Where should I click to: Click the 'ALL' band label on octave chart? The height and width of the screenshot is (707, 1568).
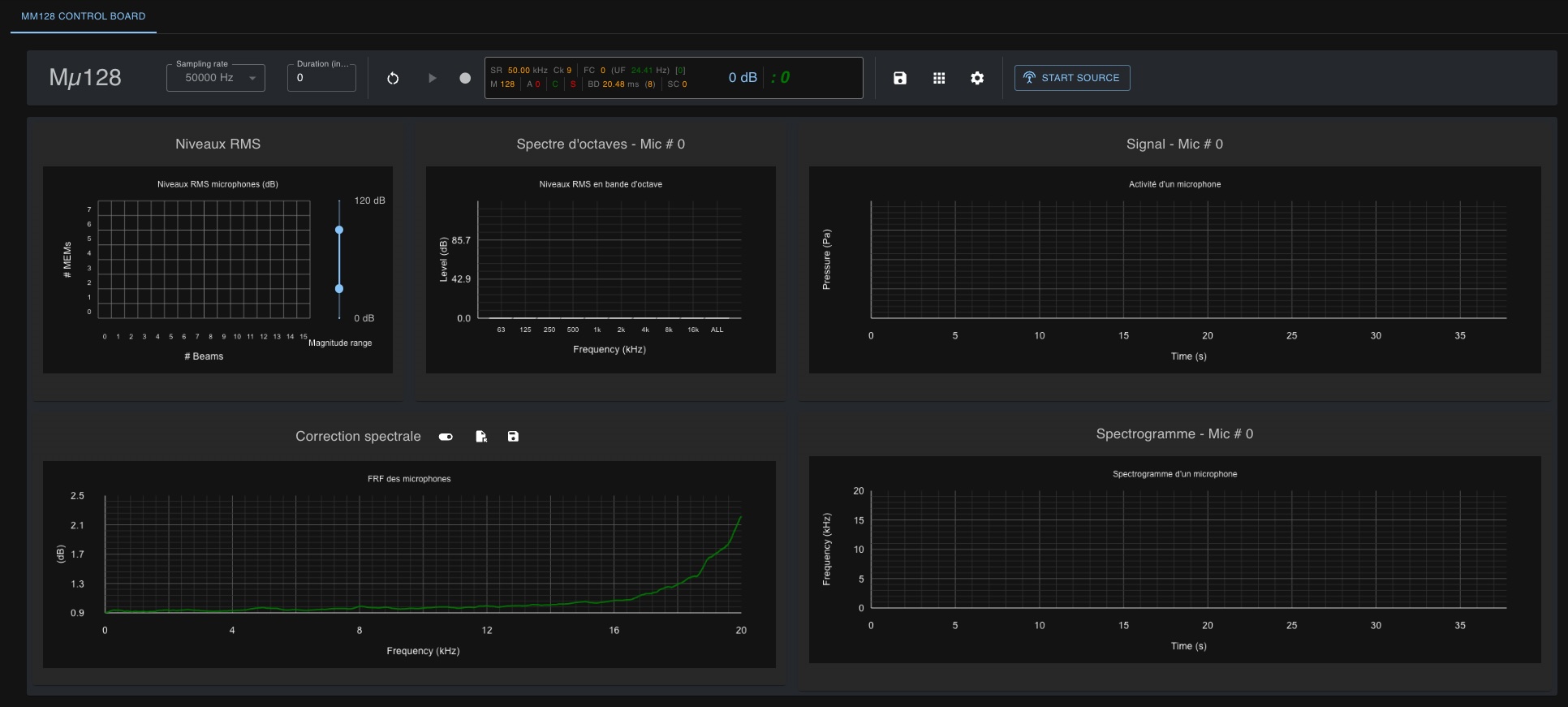(717, 330)
